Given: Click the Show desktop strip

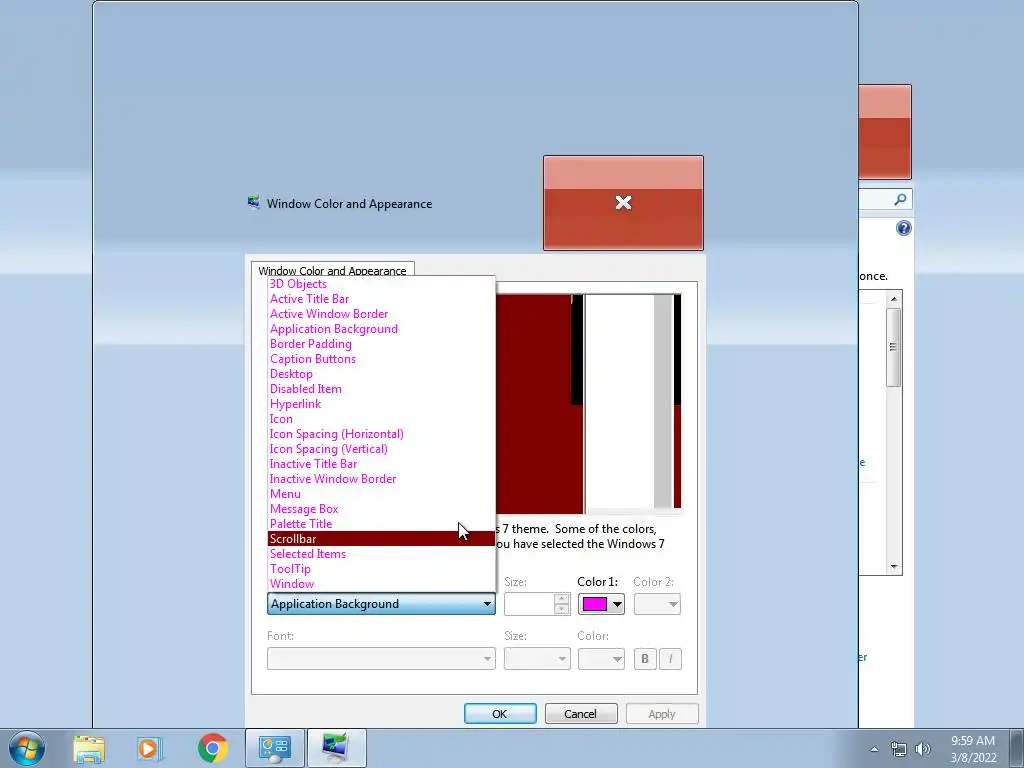Looking at the screenshot, I should (x=1017, y=748).
